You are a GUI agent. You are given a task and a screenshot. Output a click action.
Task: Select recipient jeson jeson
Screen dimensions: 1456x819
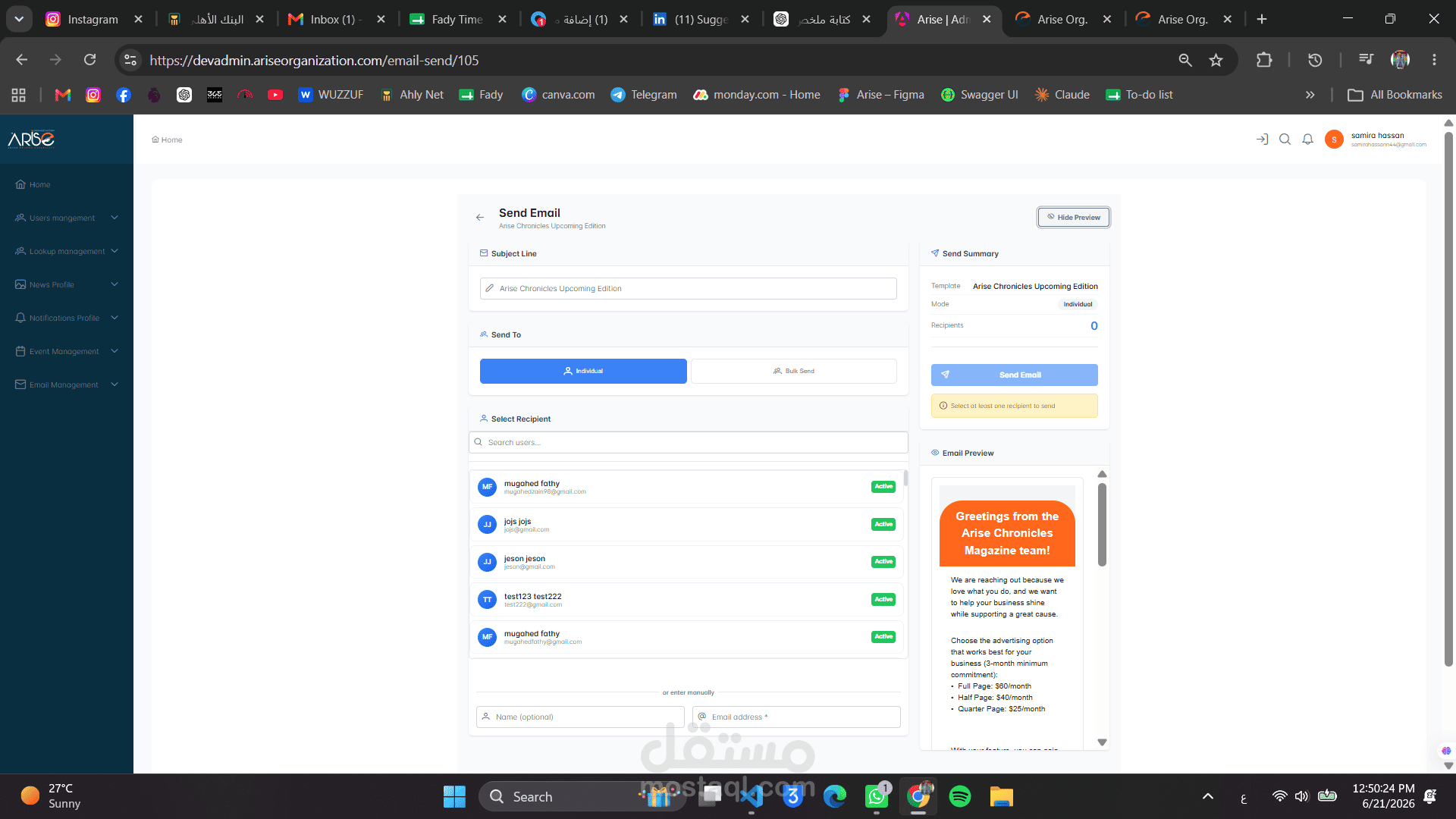[x=686, y=562]
